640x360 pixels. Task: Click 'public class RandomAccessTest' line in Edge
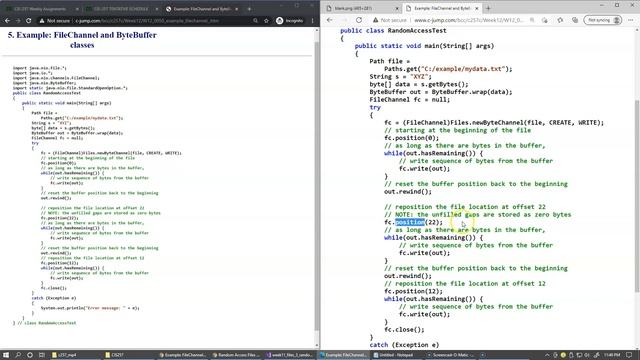(x=393, y=31)
